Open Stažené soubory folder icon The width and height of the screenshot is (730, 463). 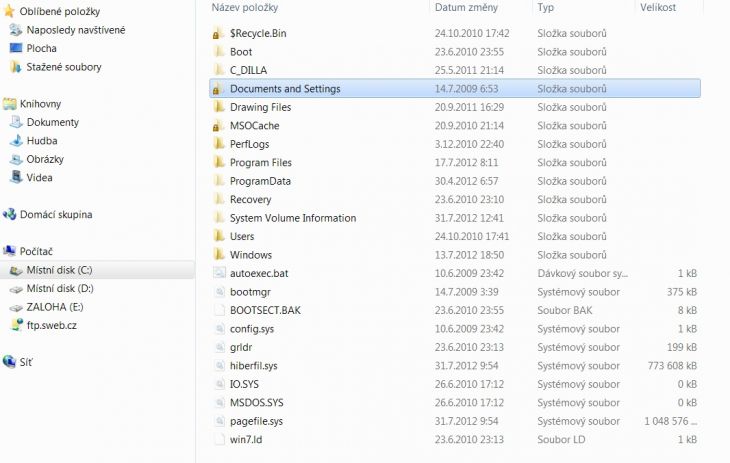(16, 67)
